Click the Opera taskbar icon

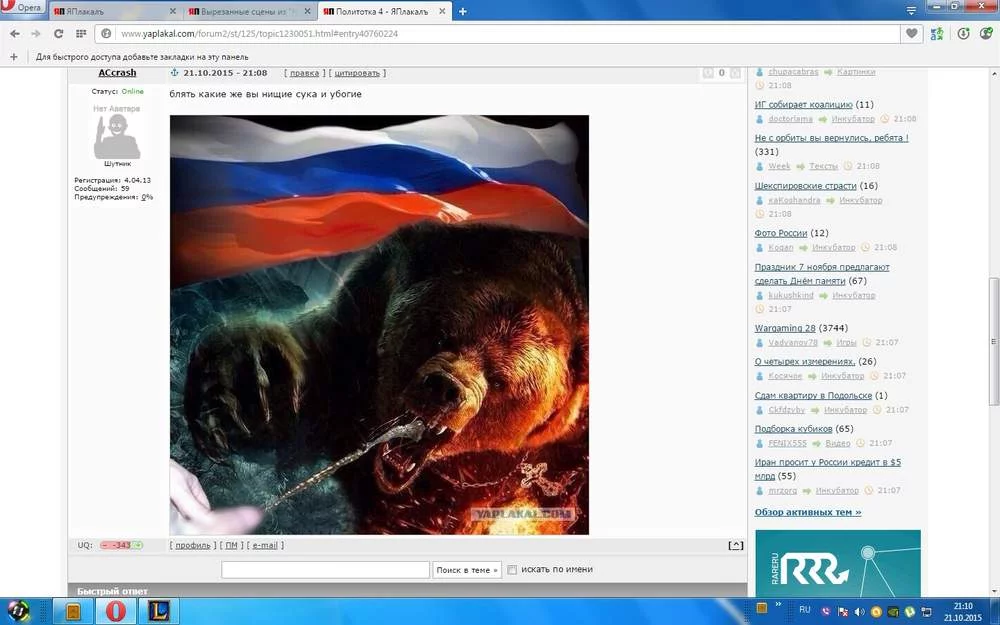tap(116, 611)
